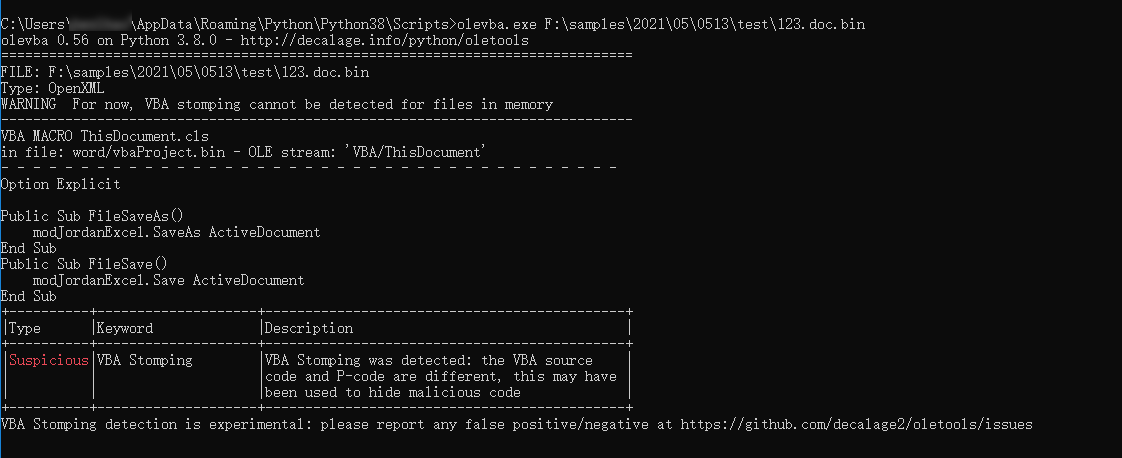
Task: Click the red Suspicious label
Action: click(49, 361)
